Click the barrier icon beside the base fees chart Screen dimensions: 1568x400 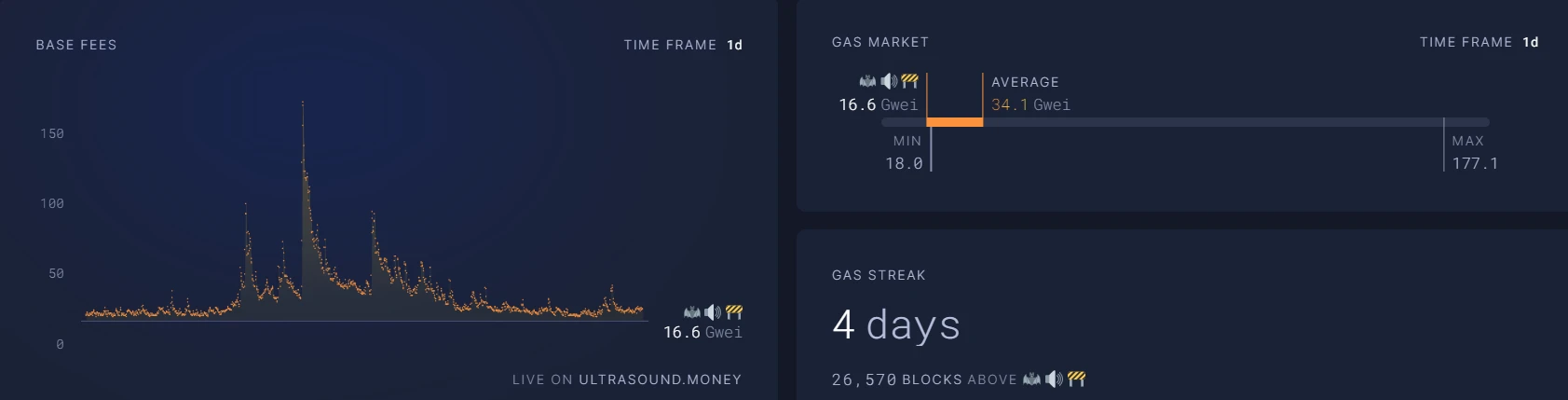[734, 312]
